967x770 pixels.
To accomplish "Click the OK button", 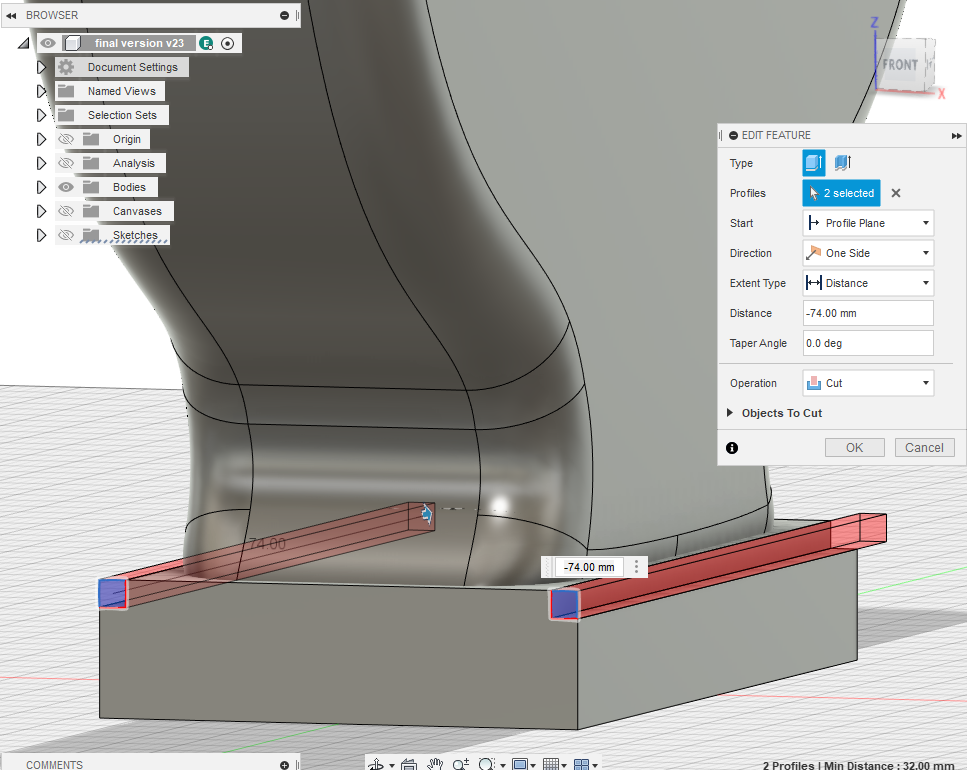I will click(x=855, y=448).
